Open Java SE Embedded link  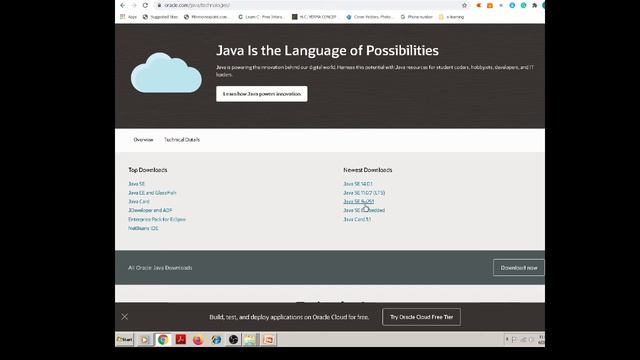click(364, 210)
